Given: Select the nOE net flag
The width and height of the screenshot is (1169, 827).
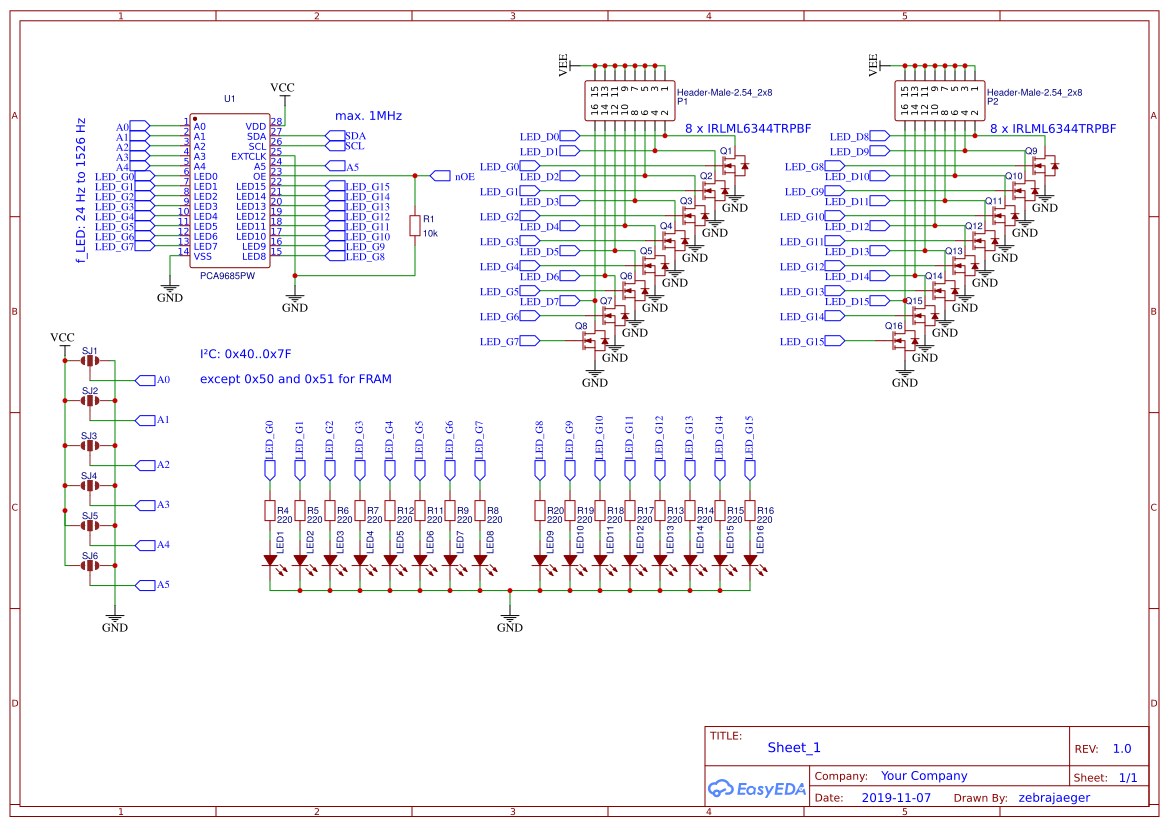Looking at the screenshot, I should [443, 174].
